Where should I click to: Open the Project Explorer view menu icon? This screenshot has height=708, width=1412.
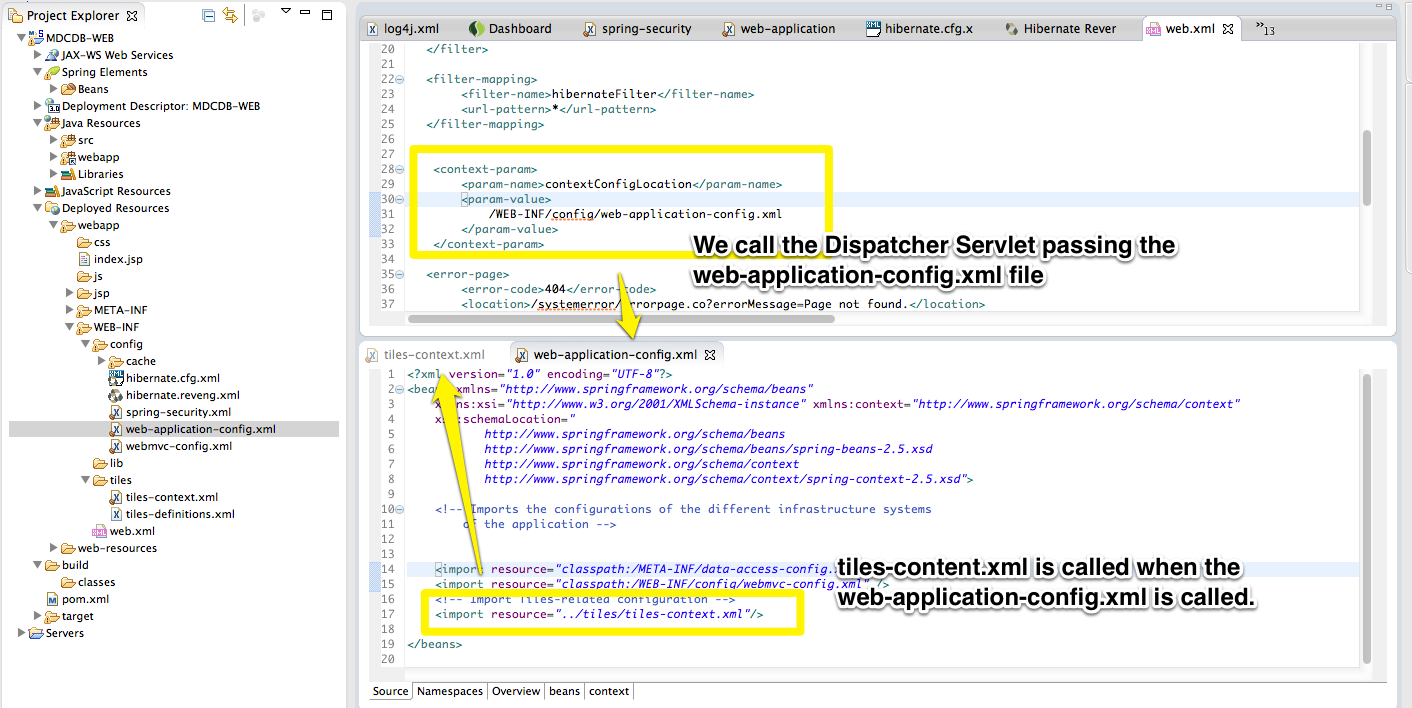[286, 11]
